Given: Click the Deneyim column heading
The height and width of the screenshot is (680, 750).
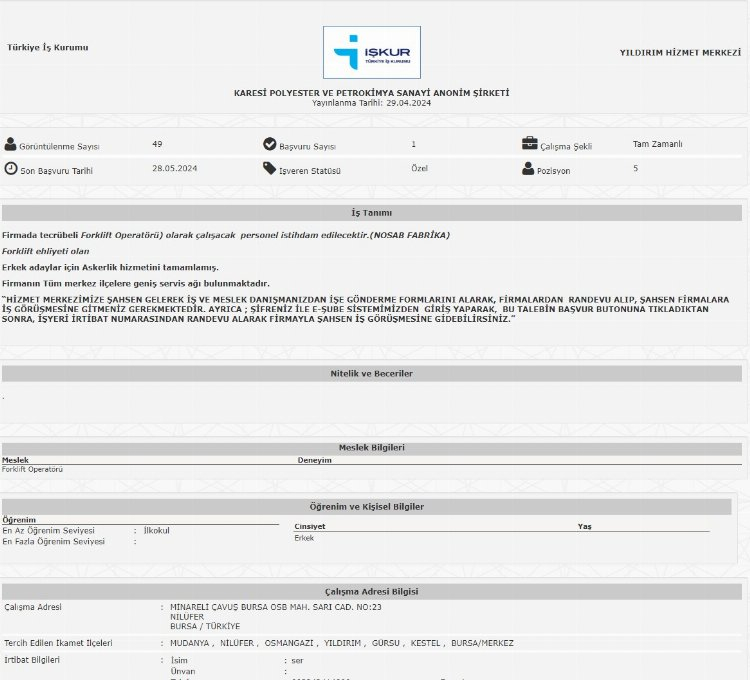Looking at the screenshot, I should point(314,460).
